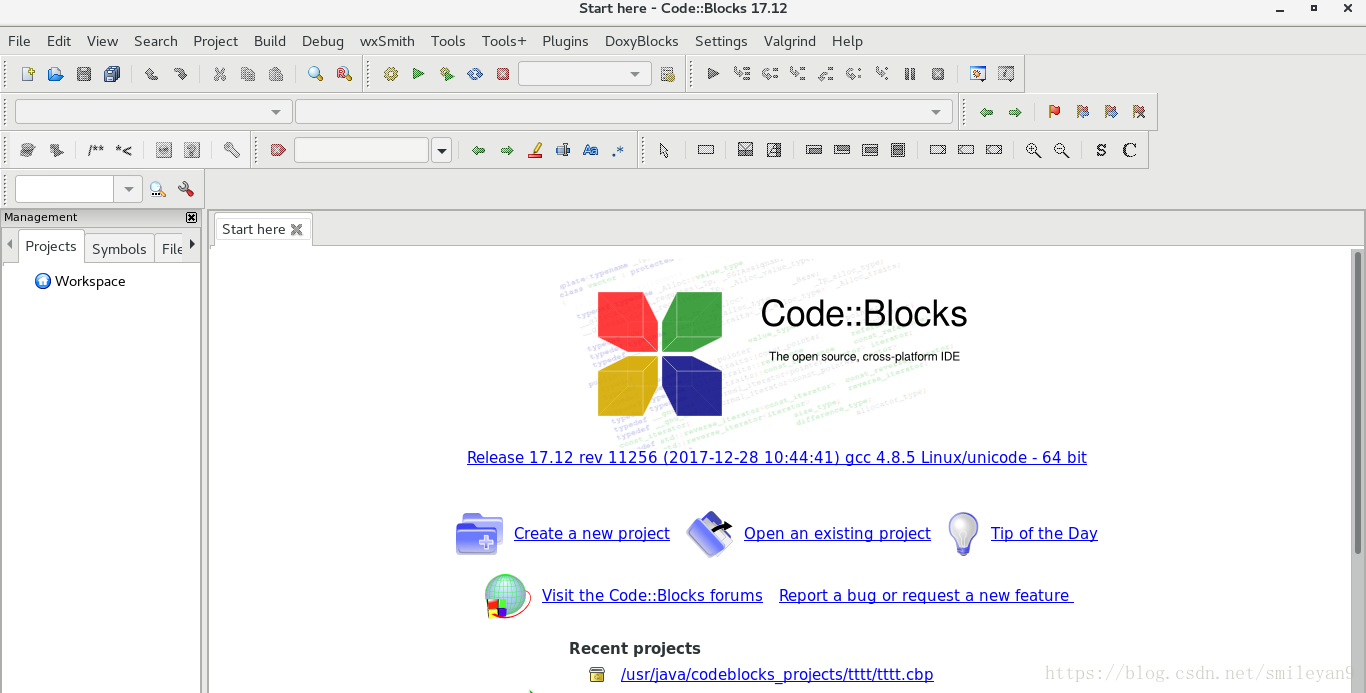1366x693 pixels.
Task: Click the Break debugger pause icon
Action: (x=910, y=74)
